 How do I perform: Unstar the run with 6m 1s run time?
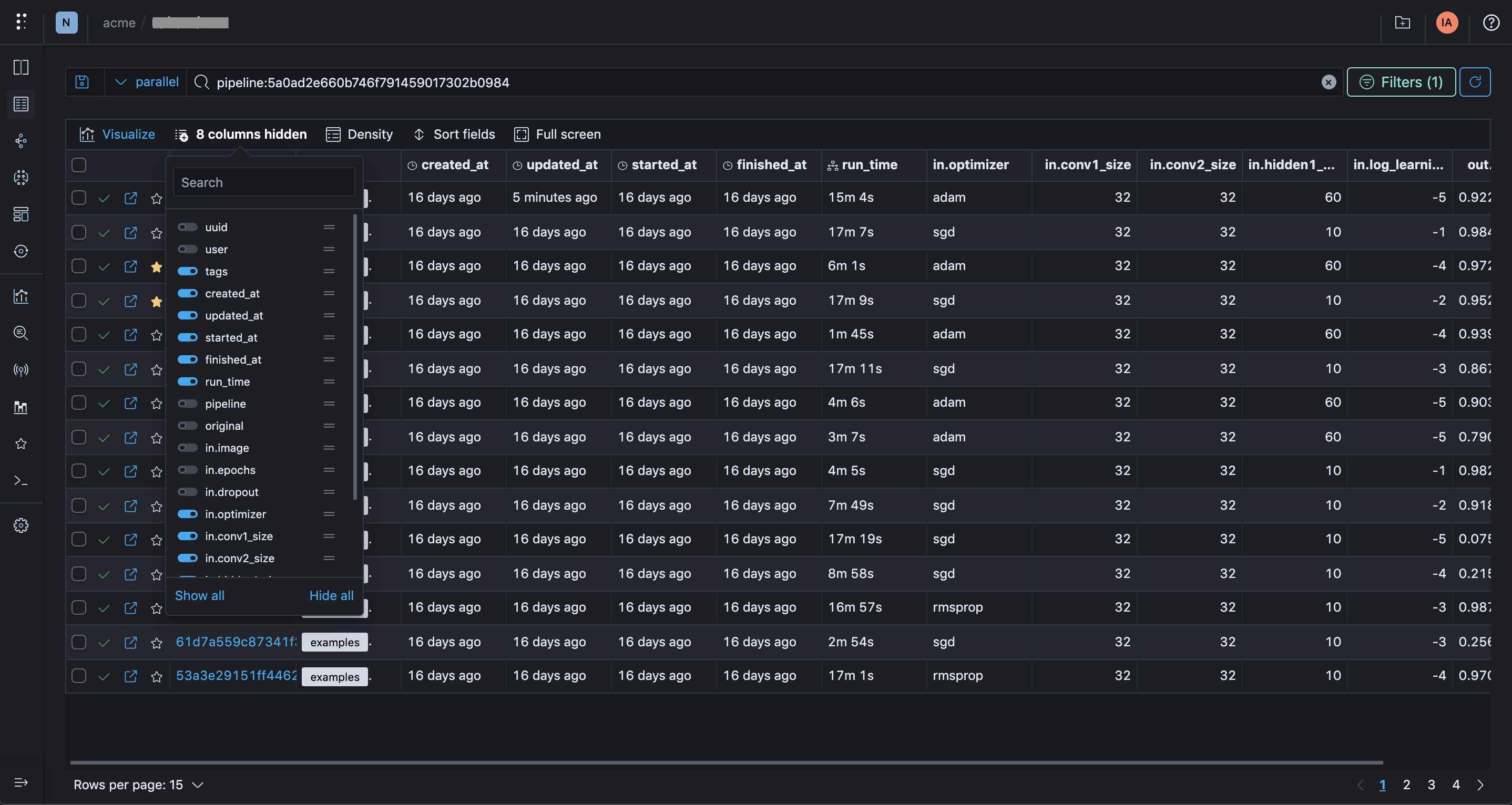156,267
